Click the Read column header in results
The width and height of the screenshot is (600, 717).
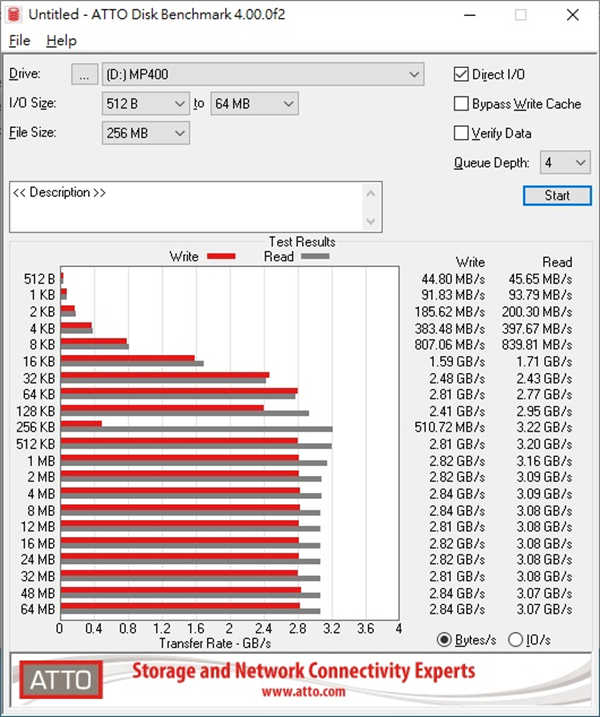pyautogui.click(x=557, y=262)
